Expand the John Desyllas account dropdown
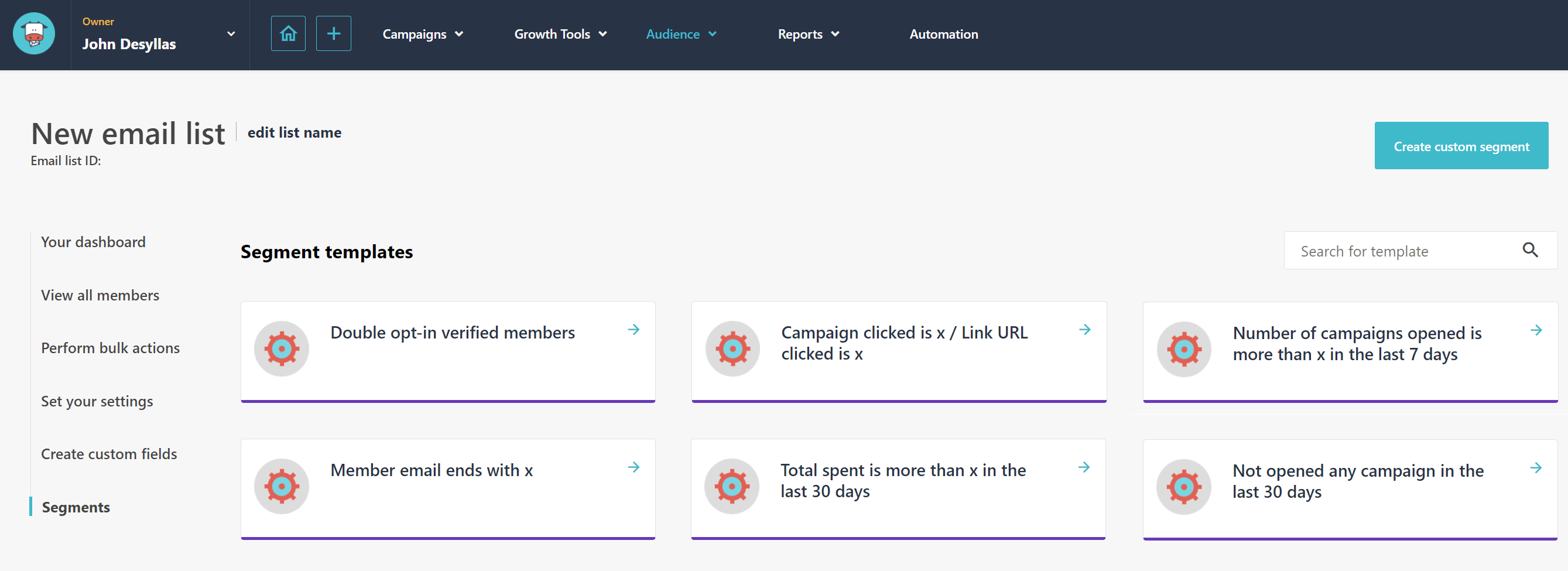Screen dimensions: 1568x571 231,34
